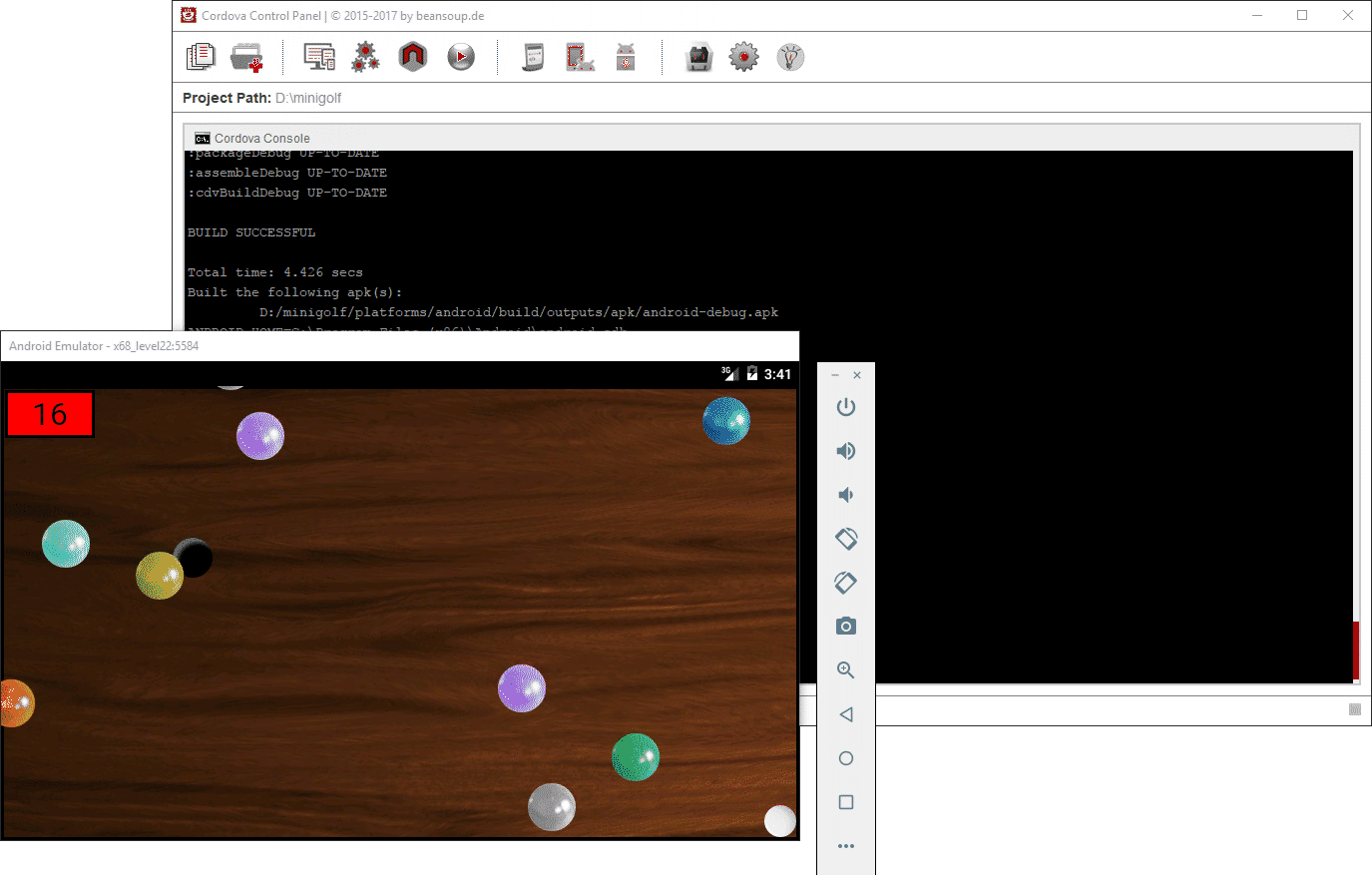Click the single large gear settings icon
The height and width of the screenshot is (875, 1372).
[x=743, y=58]
